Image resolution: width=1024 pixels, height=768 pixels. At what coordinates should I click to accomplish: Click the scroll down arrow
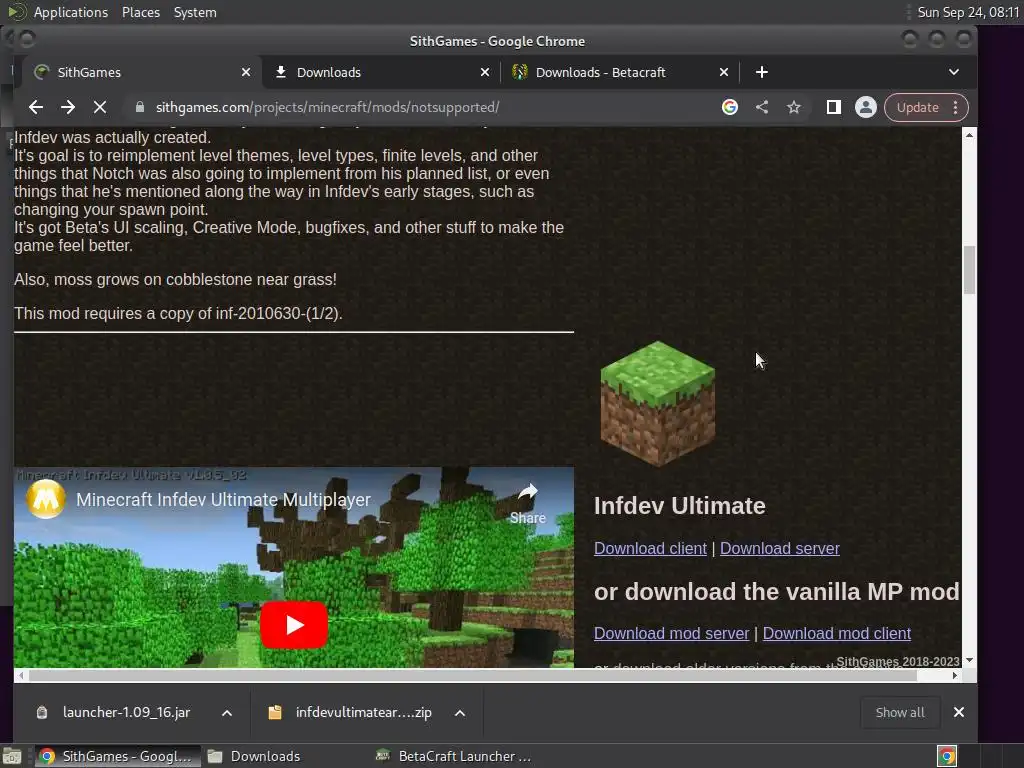click(969, 660)
